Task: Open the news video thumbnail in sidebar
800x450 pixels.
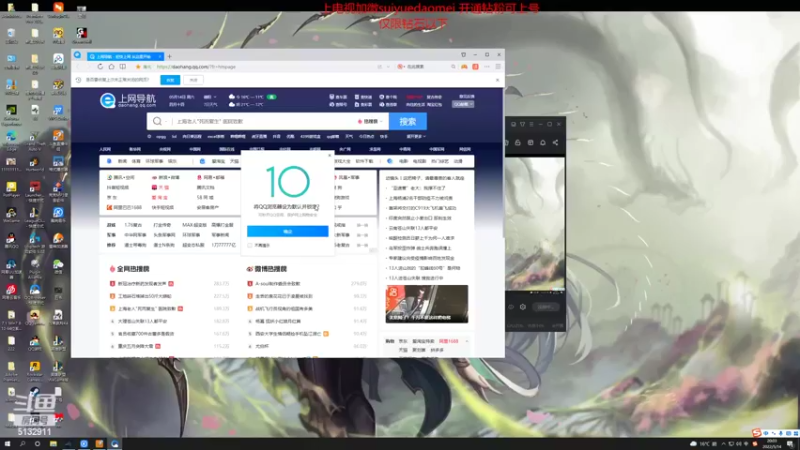Action: tap(427, 304)
